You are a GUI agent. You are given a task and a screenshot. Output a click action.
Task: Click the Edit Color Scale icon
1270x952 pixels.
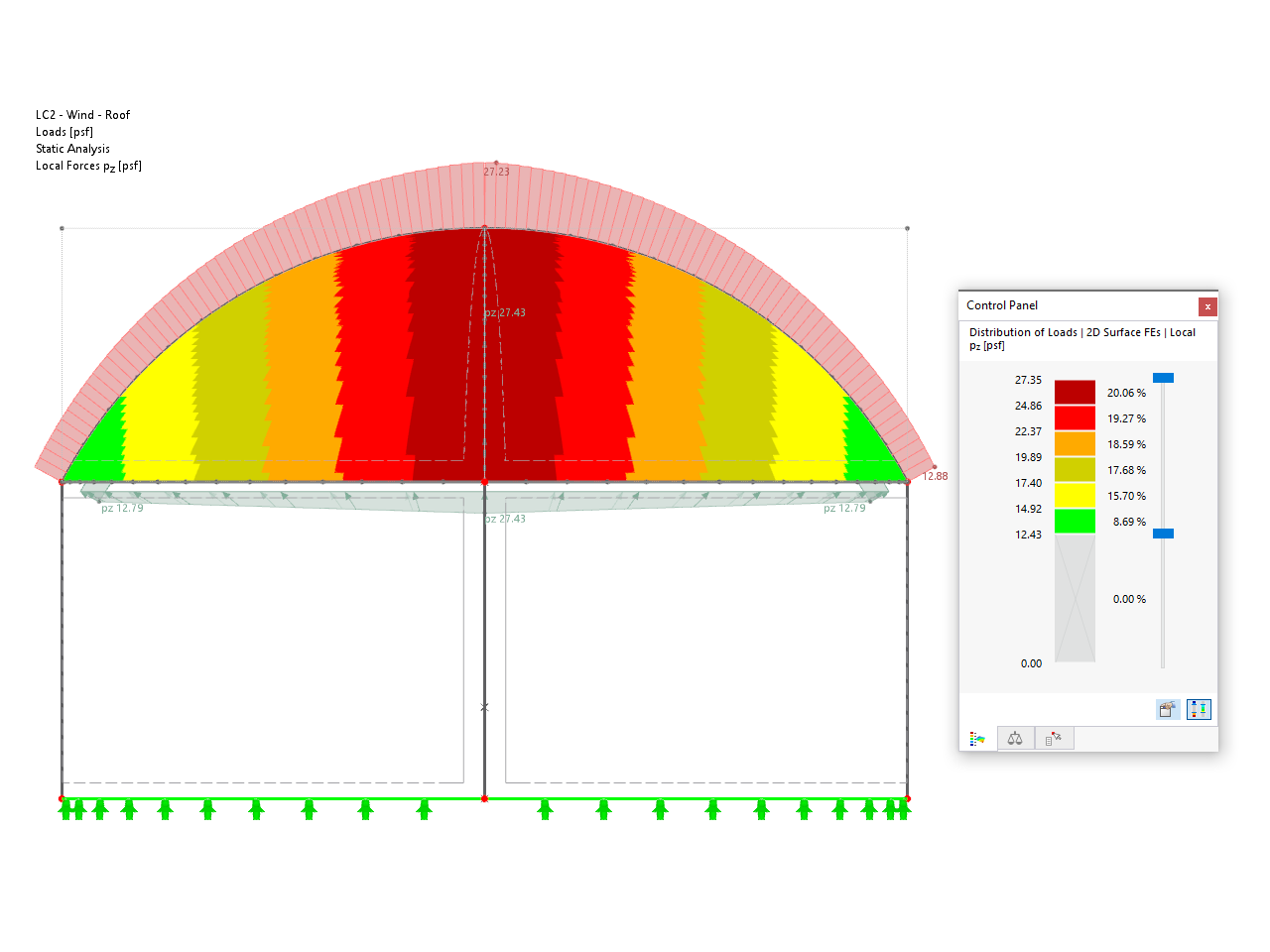(x=1168, y=709)
